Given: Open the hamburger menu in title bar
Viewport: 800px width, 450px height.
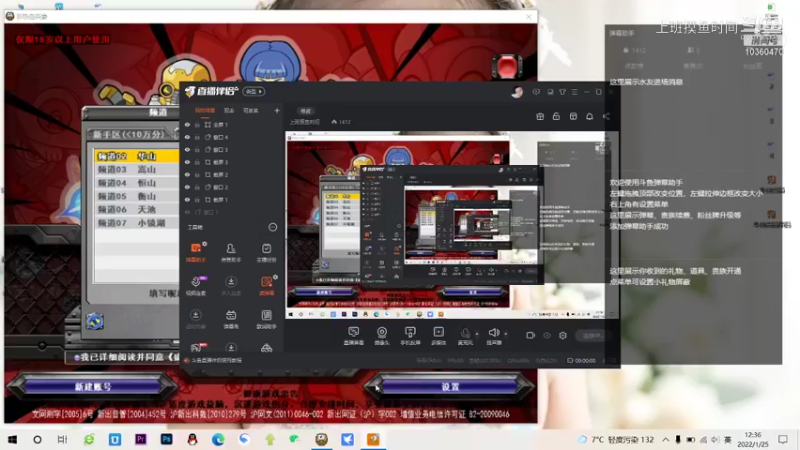Looking at the screenshot, I should [x=574, y=92].
